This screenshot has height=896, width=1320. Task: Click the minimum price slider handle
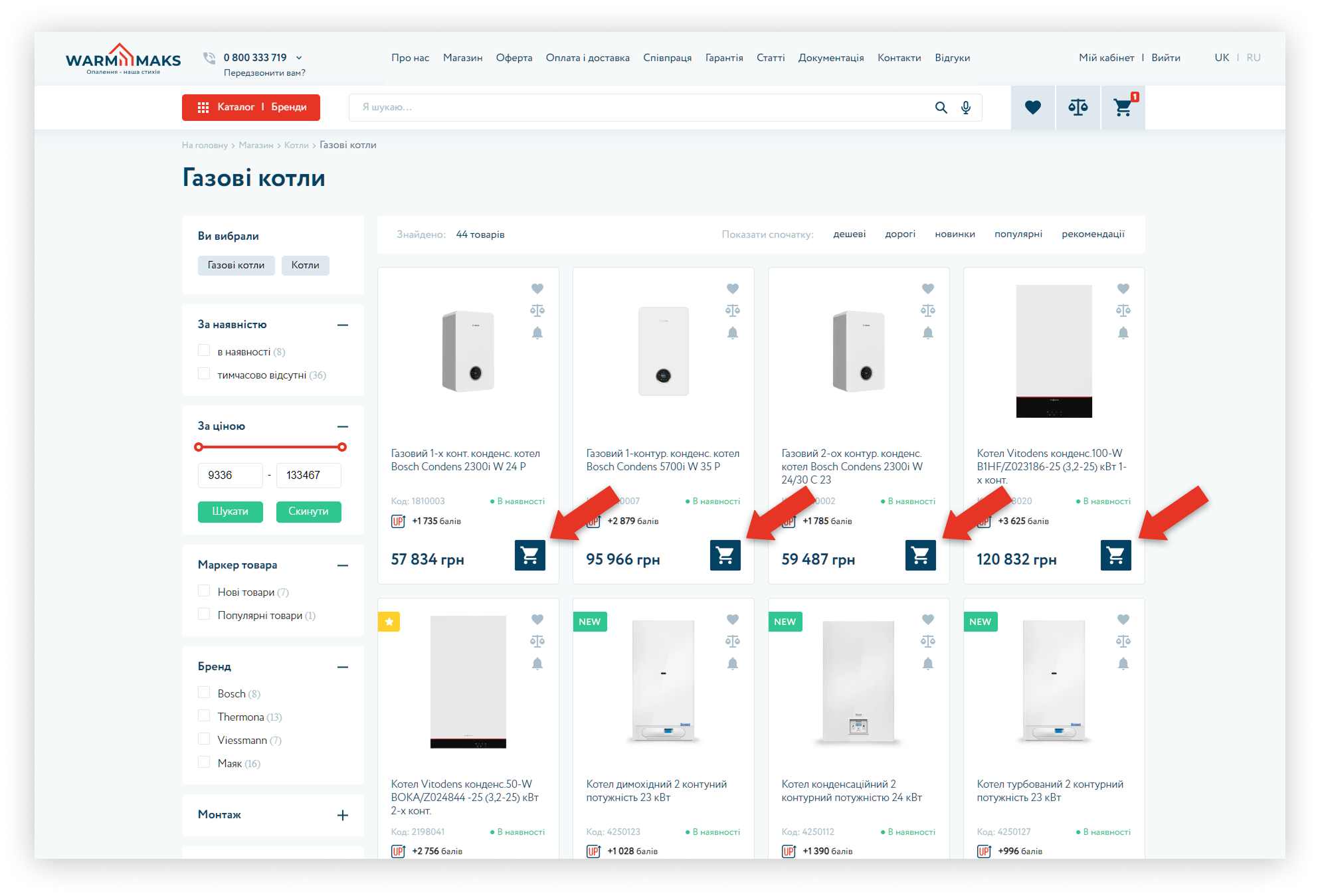[x=199, y=447]
